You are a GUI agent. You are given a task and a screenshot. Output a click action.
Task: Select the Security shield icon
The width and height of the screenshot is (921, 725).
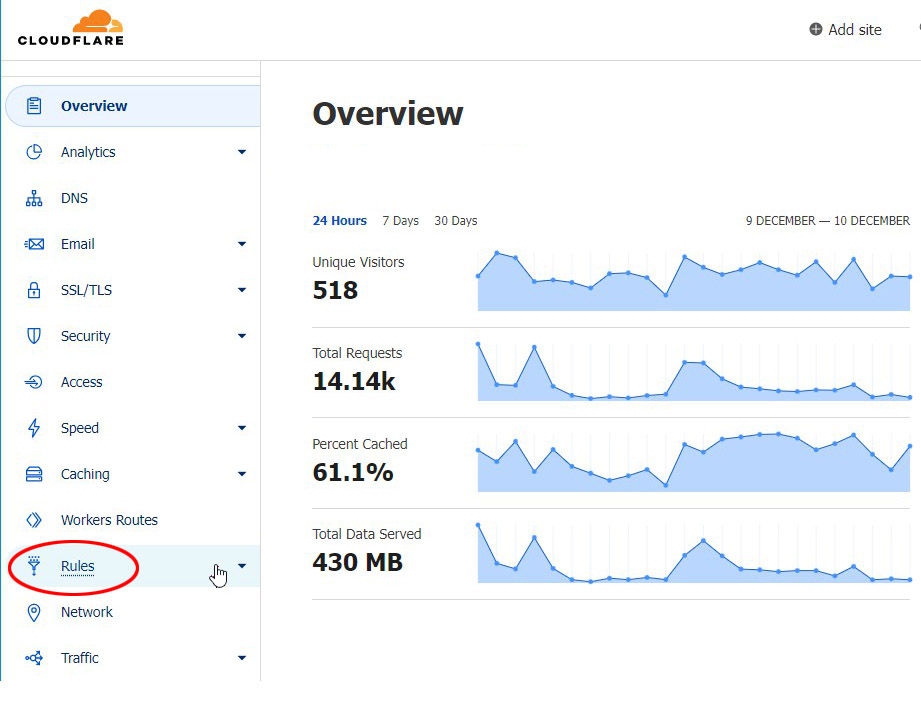pyautogui.click(x=33, y=336)
